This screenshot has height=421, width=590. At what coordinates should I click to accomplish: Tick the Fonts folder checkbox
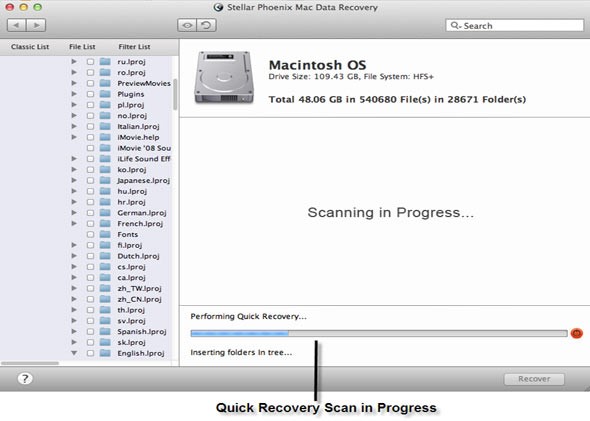click(x=90, y=234)
